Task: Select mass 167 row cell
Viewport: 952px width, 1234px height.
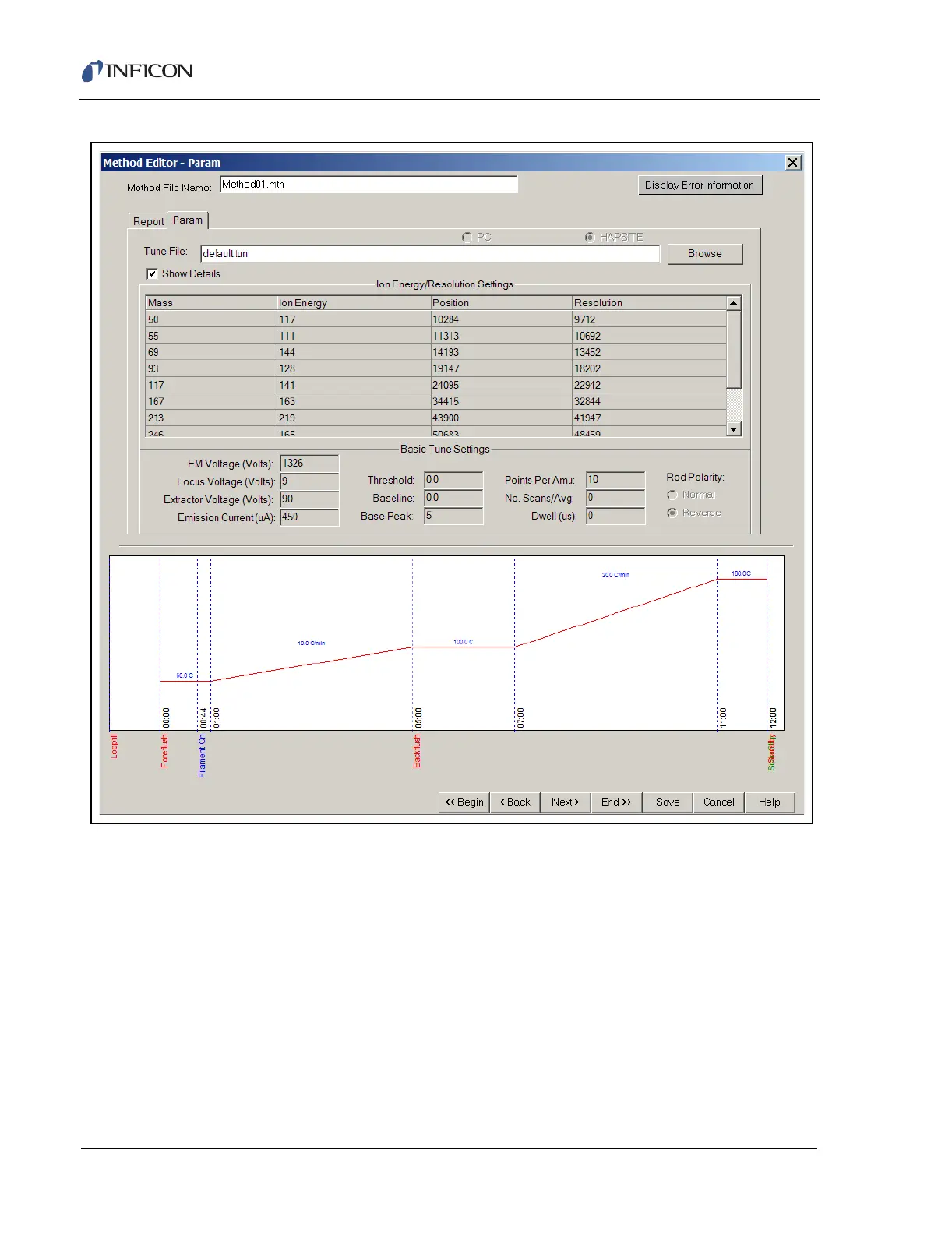Action: [211, 401]
